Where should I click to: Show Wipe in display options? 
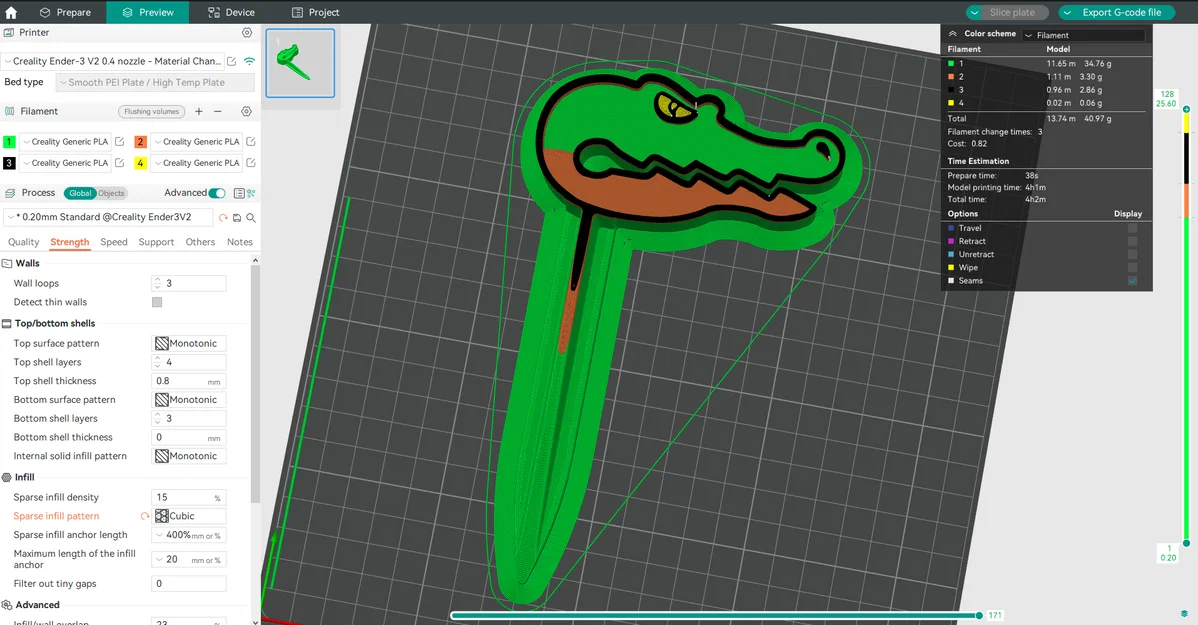pyautogui.click(x=1132, y=267)
